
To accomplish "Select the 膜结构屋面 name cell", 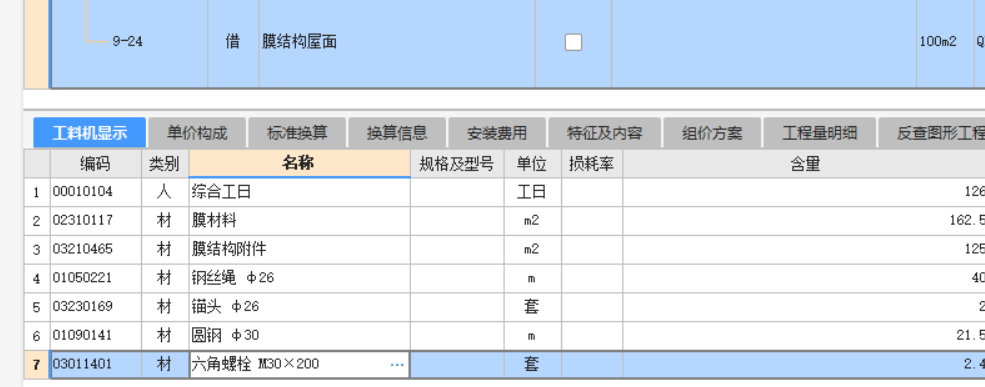I will (x=397, y=42).
